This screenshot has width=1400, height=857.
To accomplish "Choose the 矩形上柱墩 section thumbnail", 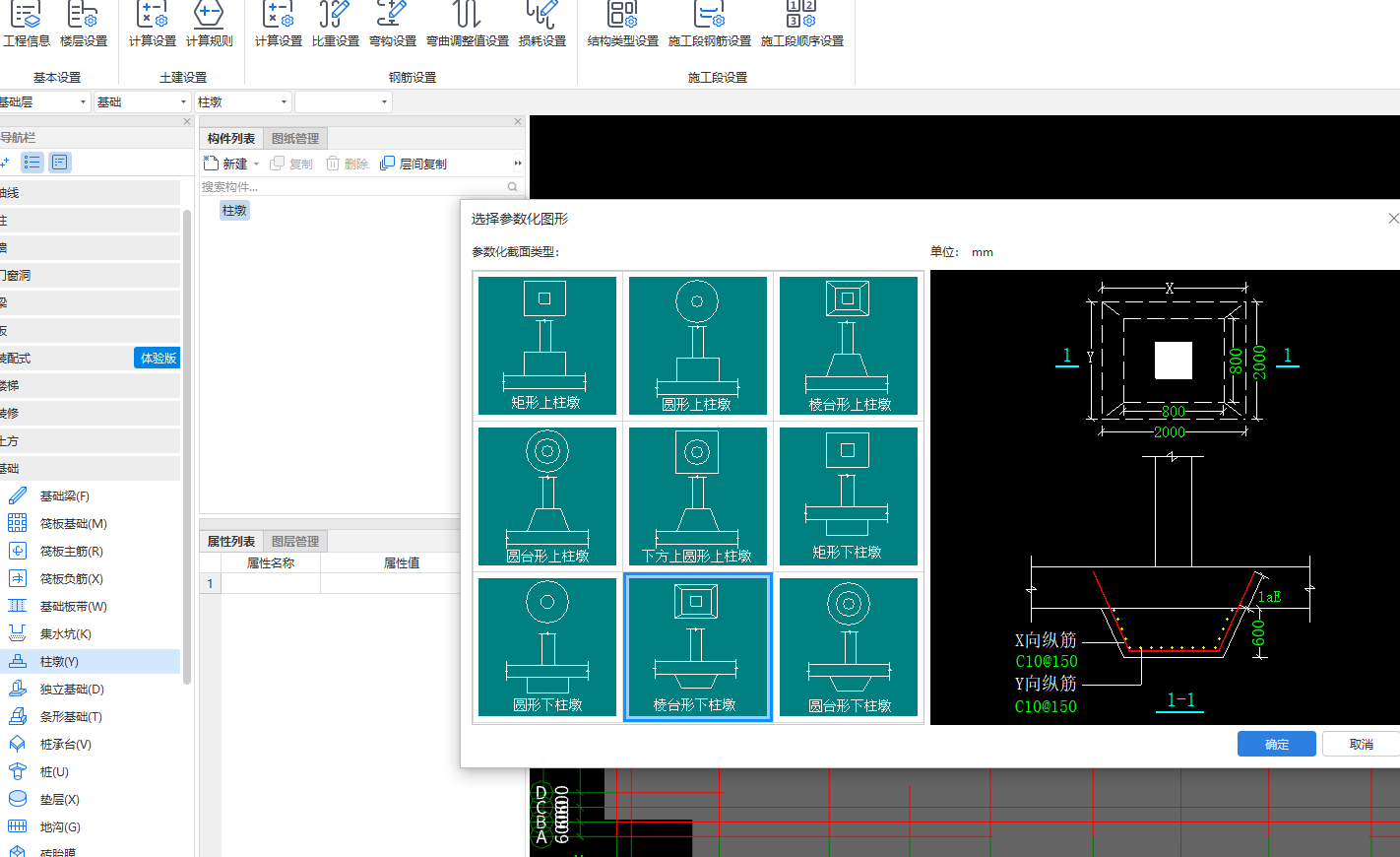I will coord(547,346).
